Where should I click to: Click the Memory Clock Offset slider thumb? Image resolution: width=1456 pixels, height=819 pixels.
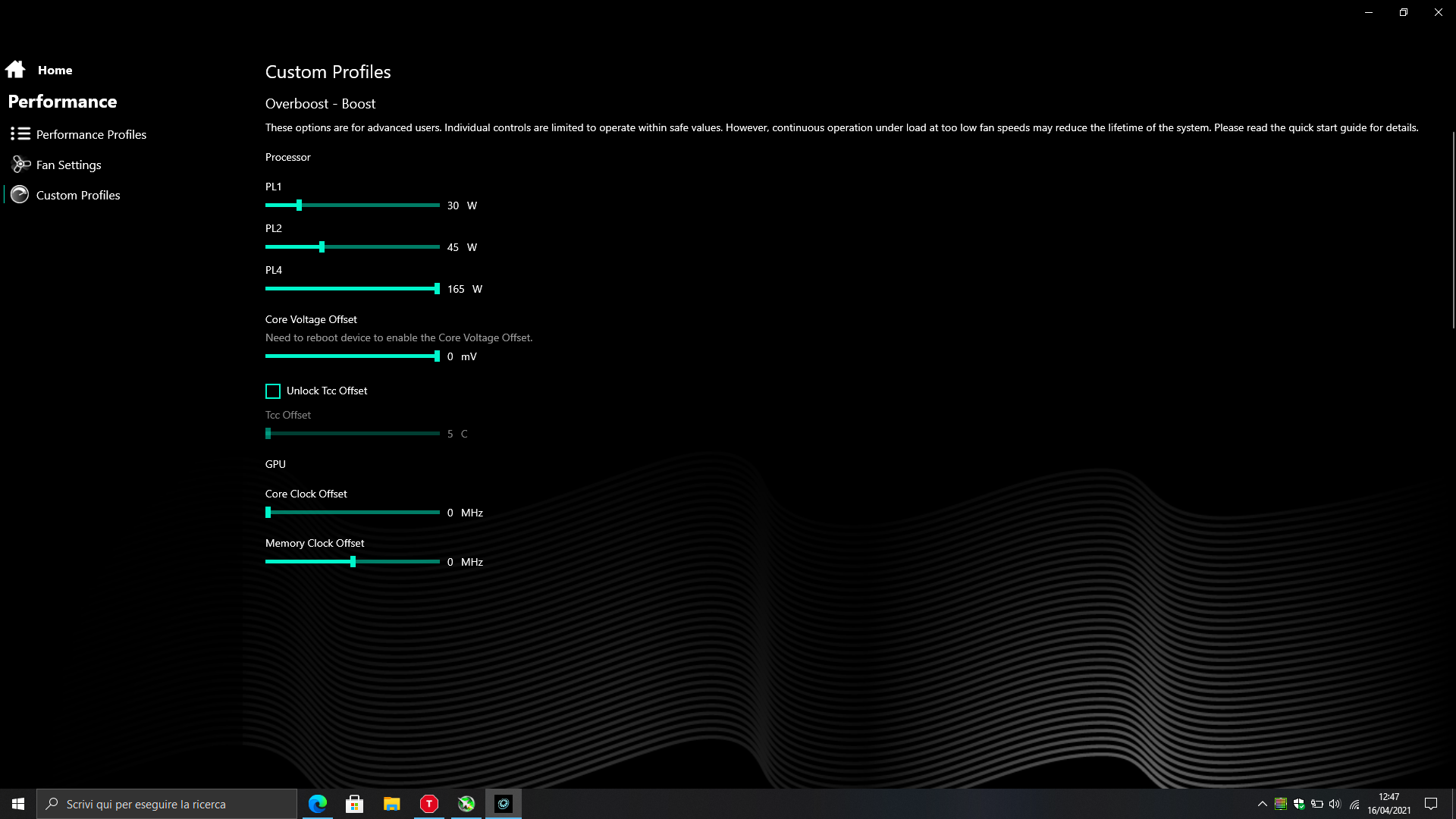(x=353, y=562)
